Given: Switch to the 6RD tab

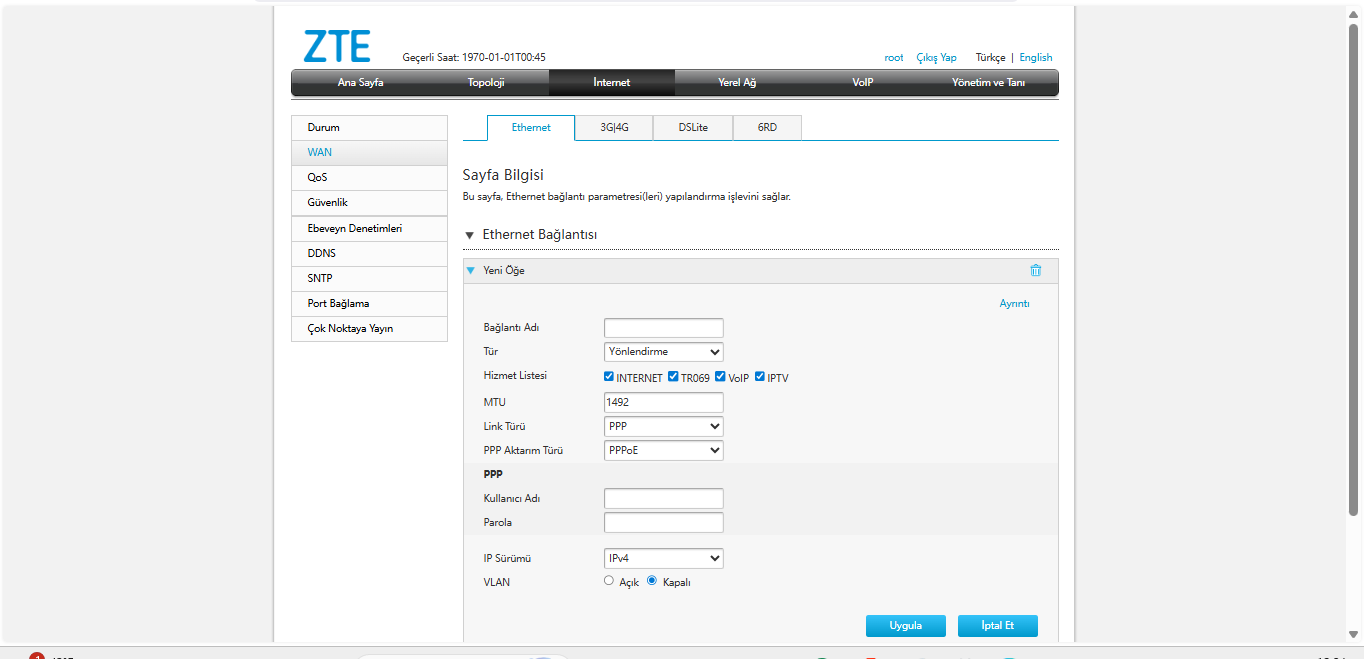Looking at the screenshot, I should [767, 128].
